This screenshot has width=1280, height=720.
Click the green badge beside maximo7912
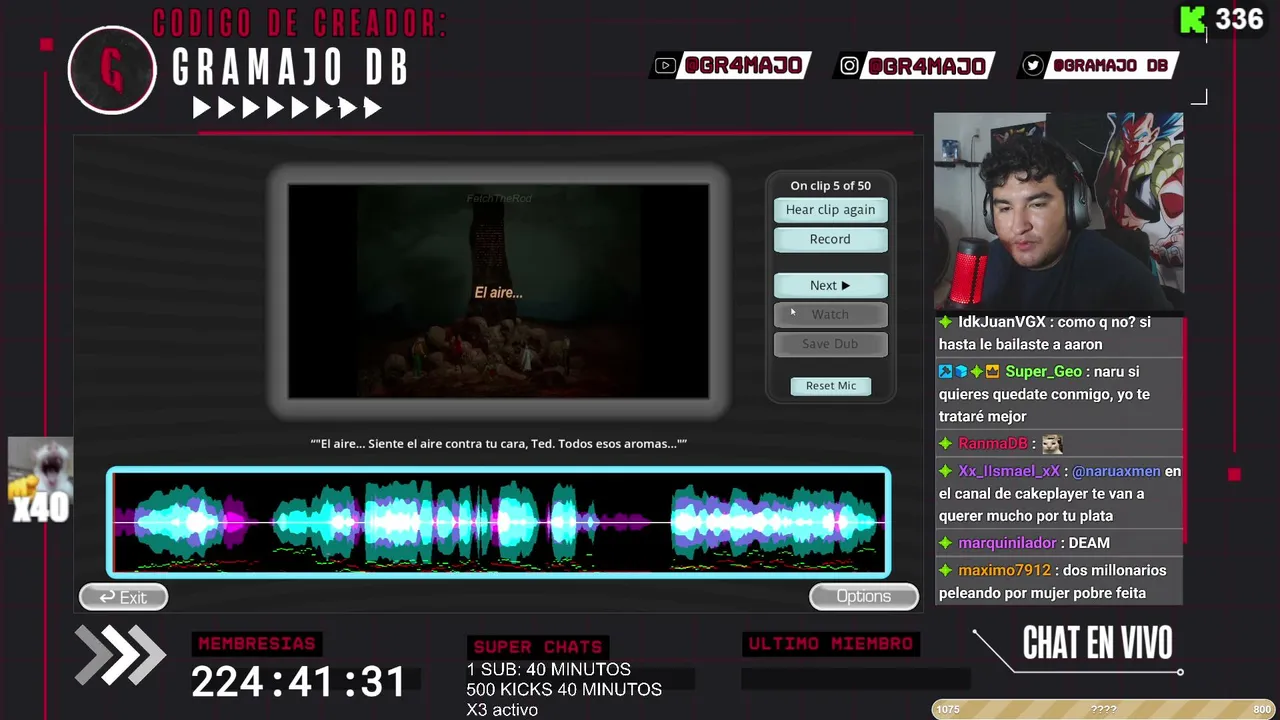(945, 570)
